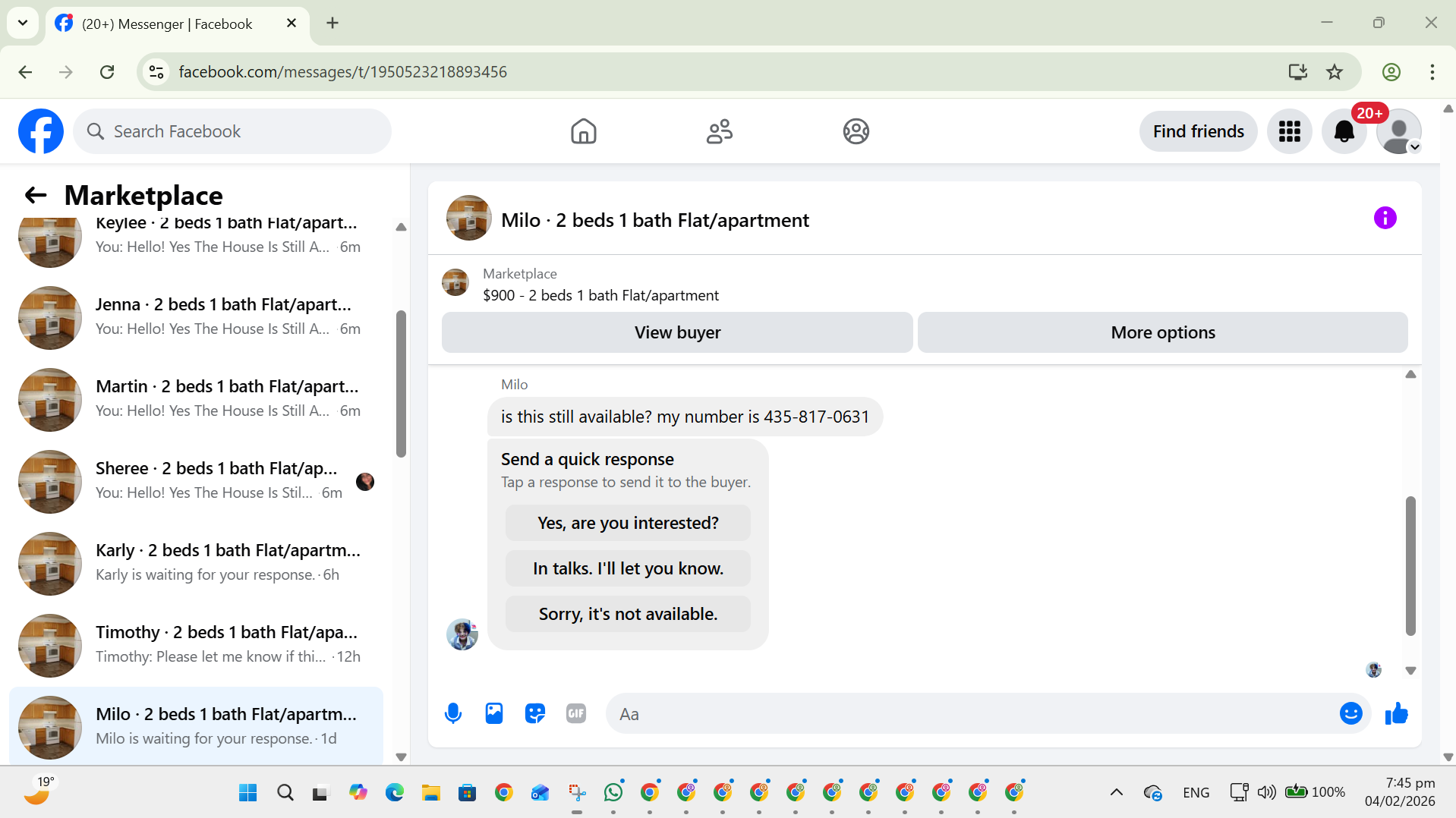Click the Find friends button

point(1198,131)
